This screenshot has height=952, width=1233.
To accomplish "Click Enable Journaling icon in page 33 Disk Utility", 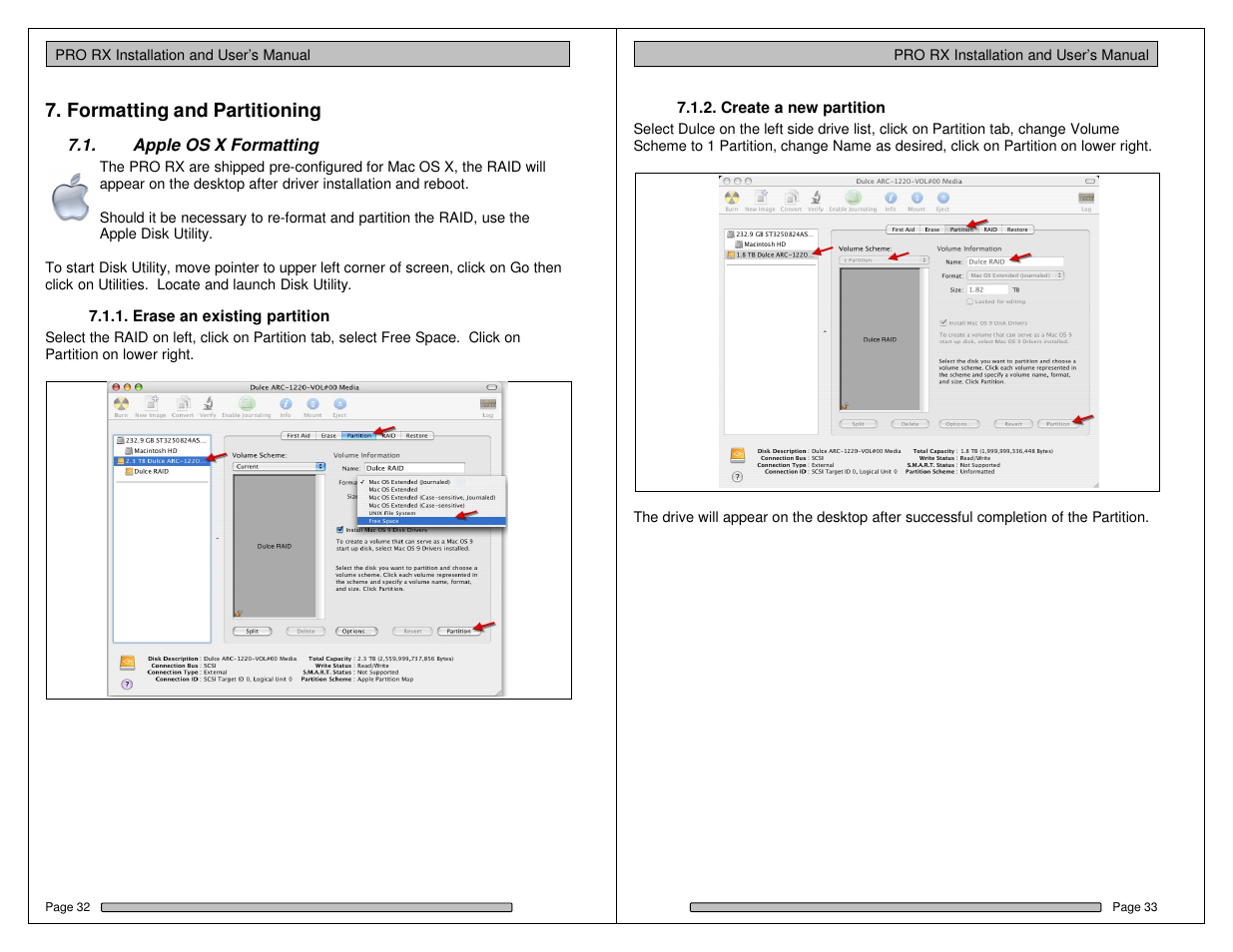I will click(853, 198).
